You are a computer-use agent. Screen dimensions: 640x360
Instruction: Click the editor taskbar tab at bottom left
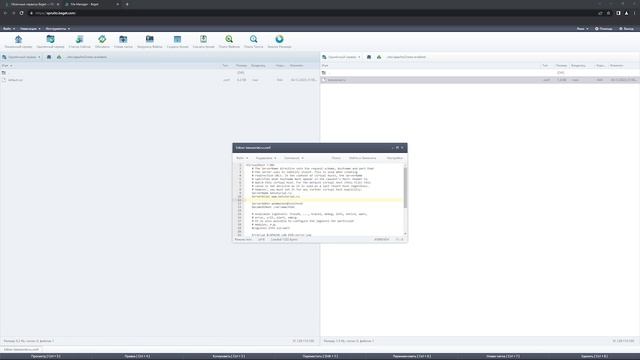click(21, 349)
